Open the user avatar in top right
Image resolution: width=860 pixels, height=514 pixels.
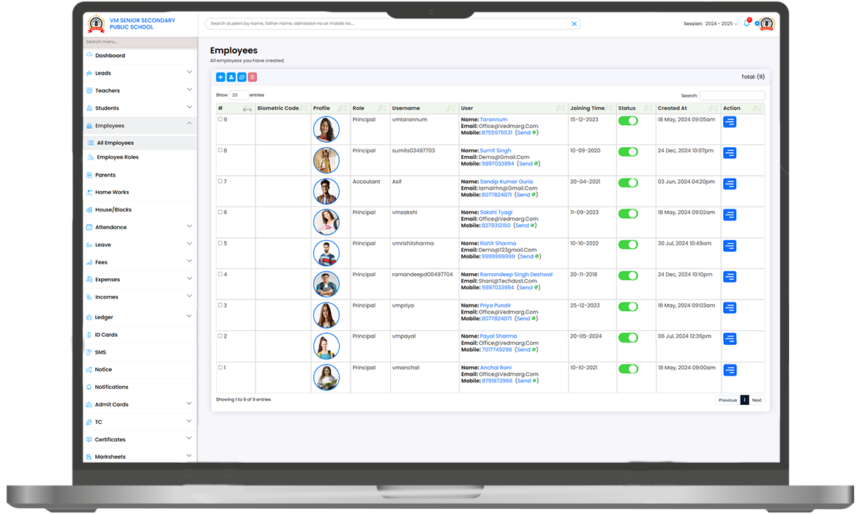tap(766, 24)
